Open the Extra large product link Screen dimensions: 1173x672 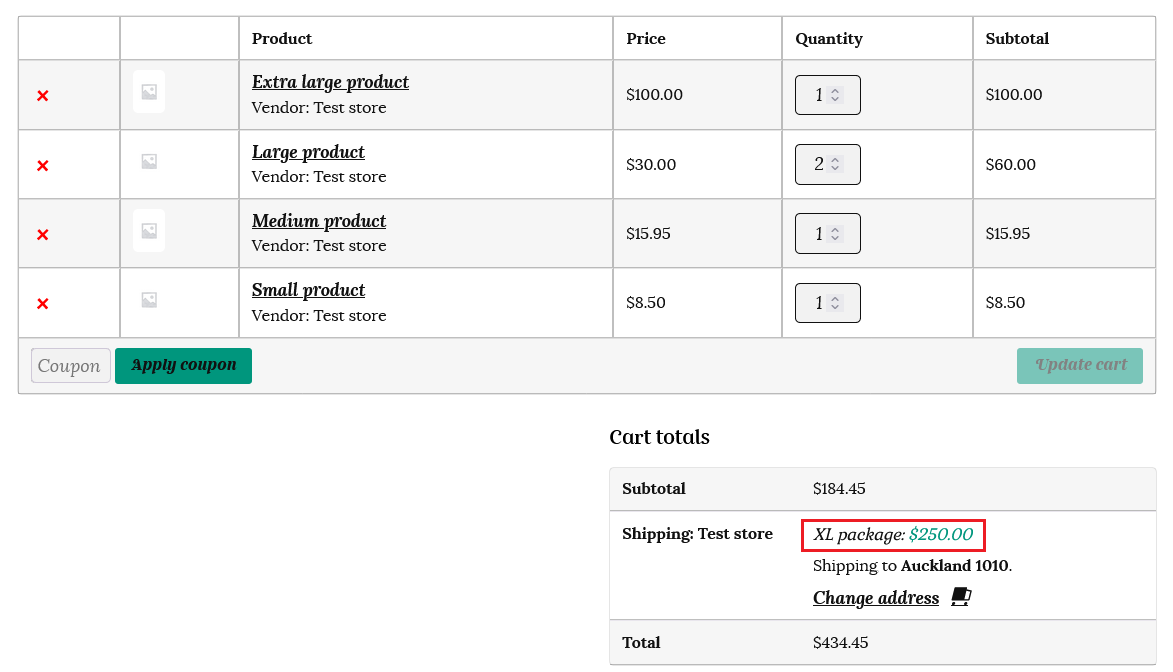click(330, 82)
